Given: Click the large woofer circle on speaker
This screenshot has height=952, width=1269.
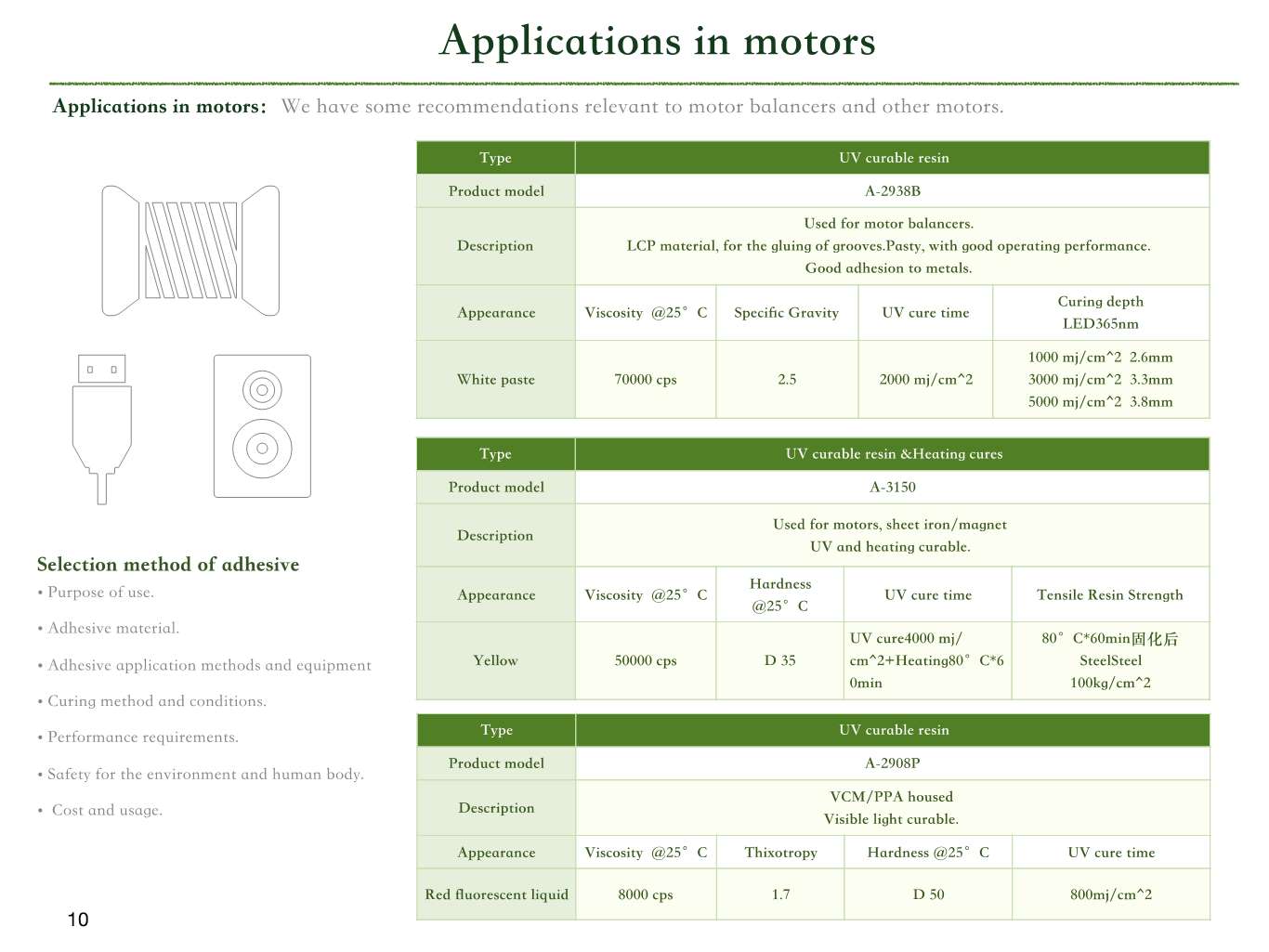Looking at the screenshot, I should [x=262, y=449].
